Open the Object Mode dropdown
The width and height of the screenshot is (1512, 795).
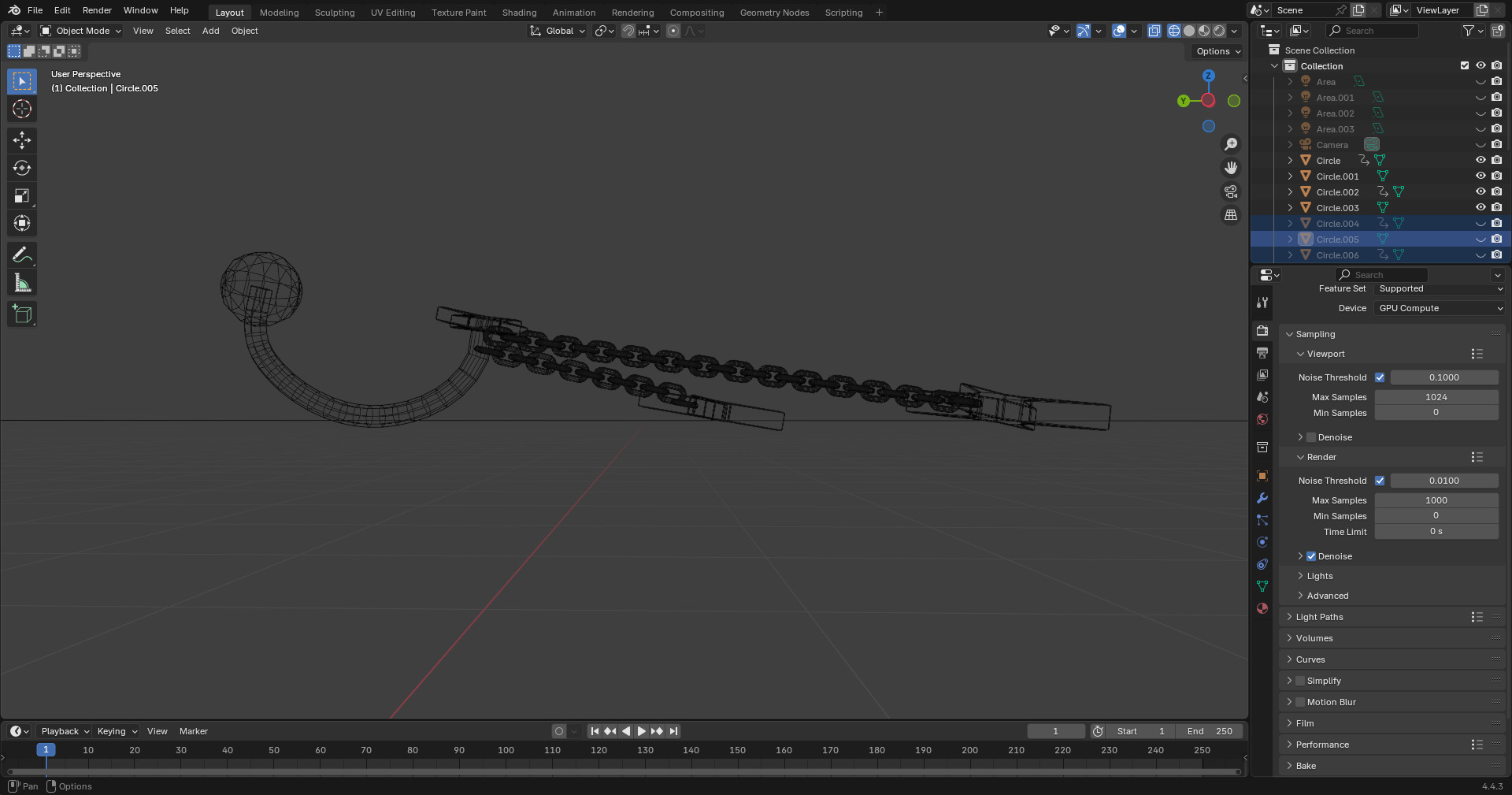[x=81, y=31]
